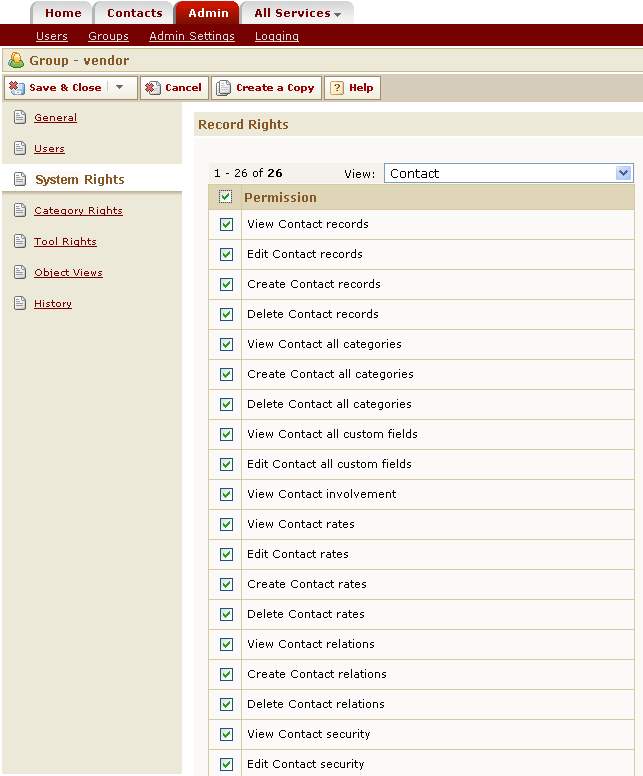
Task: Open Logging in the submenu
Action: 277,36
